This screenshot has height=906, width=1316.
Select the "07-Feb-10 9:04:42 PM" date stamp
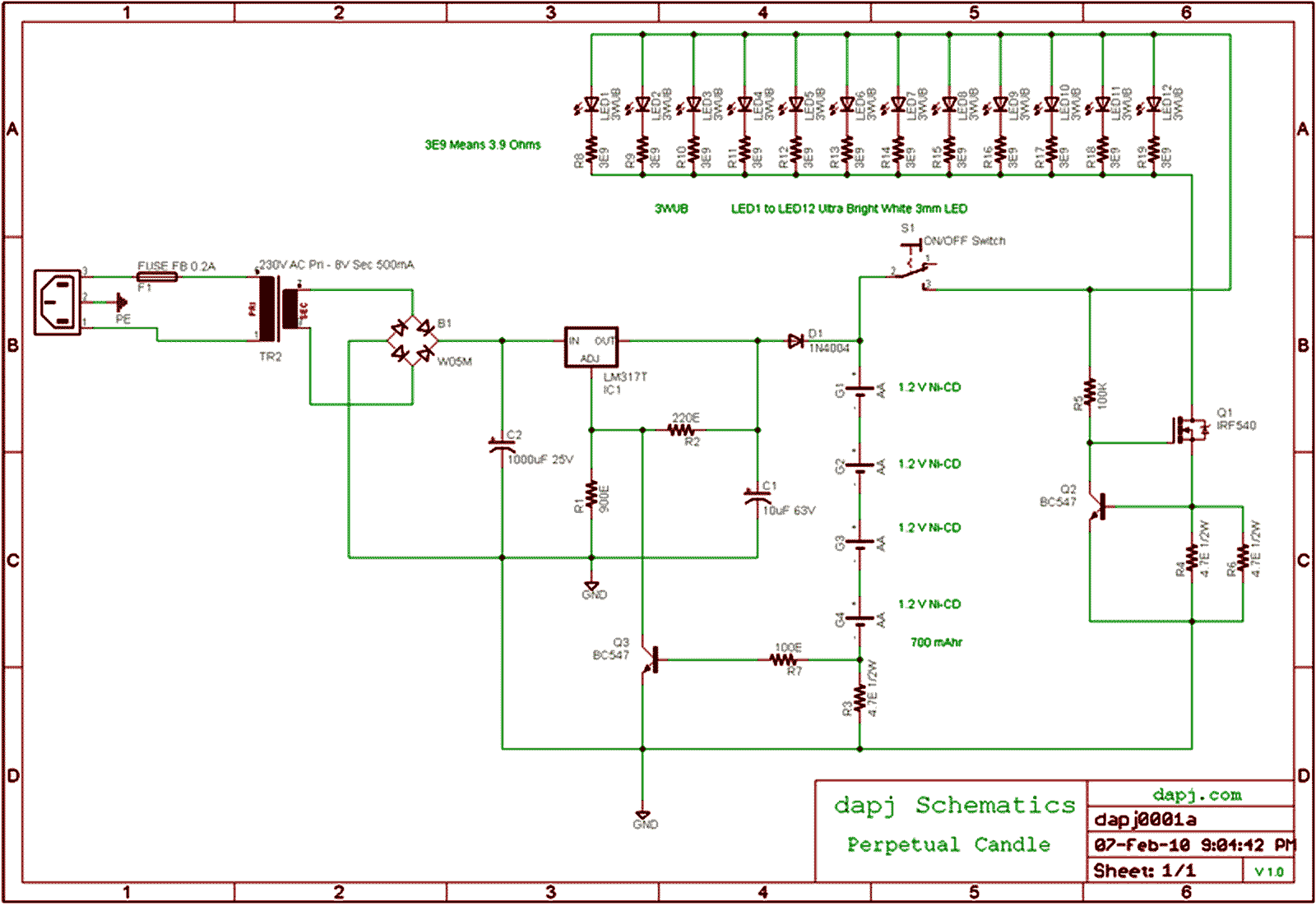coord(1193,845)
